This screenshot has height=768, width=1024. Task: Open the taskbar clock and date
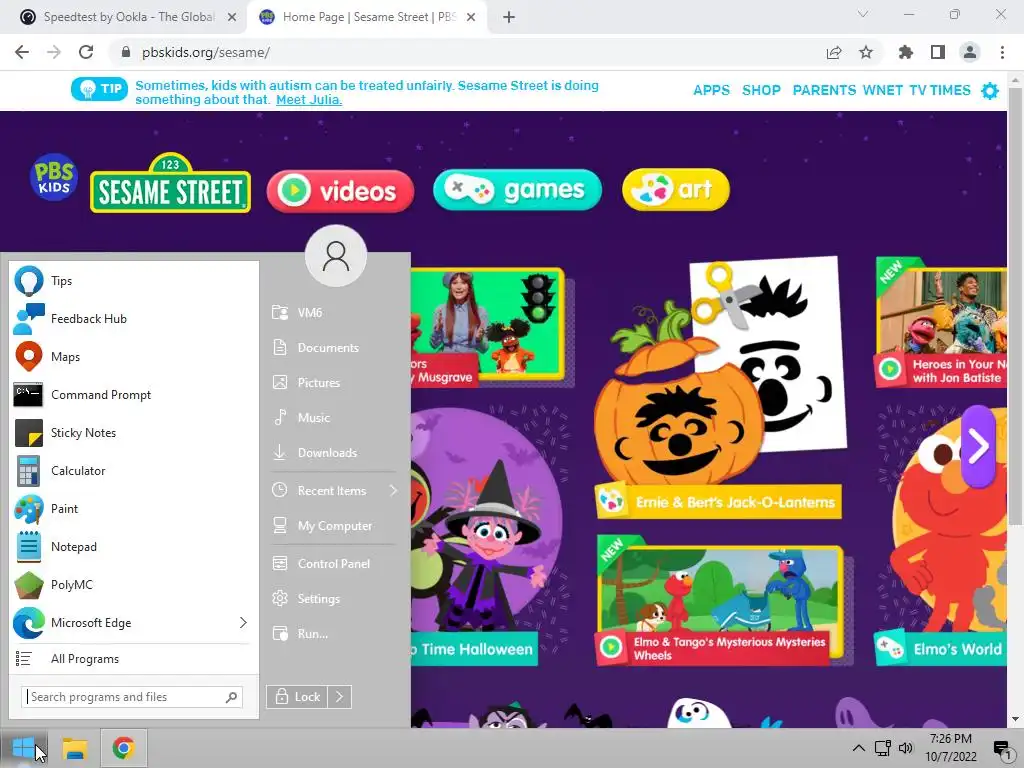tap(951, 748)
